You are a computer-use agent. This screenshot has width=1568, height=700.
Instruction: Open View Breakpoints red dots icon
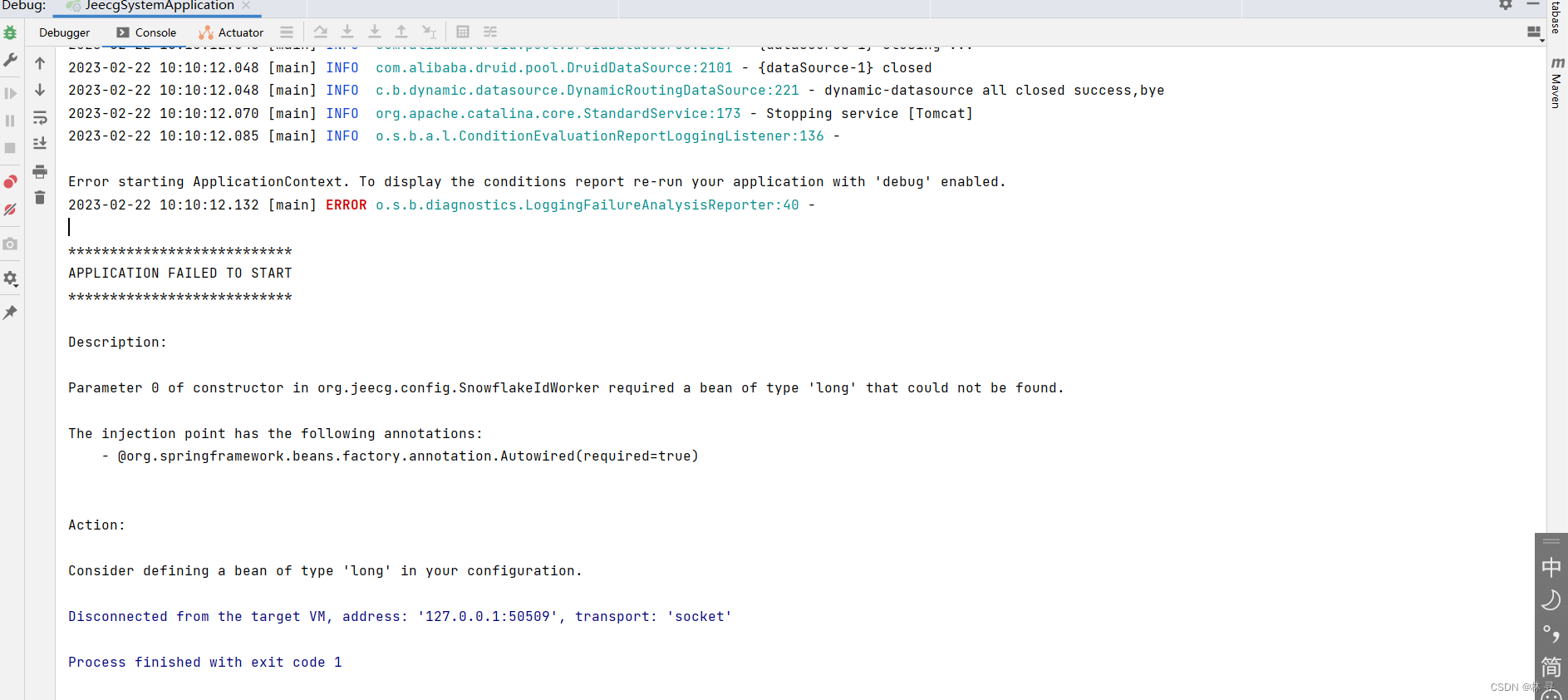(10, 181)
